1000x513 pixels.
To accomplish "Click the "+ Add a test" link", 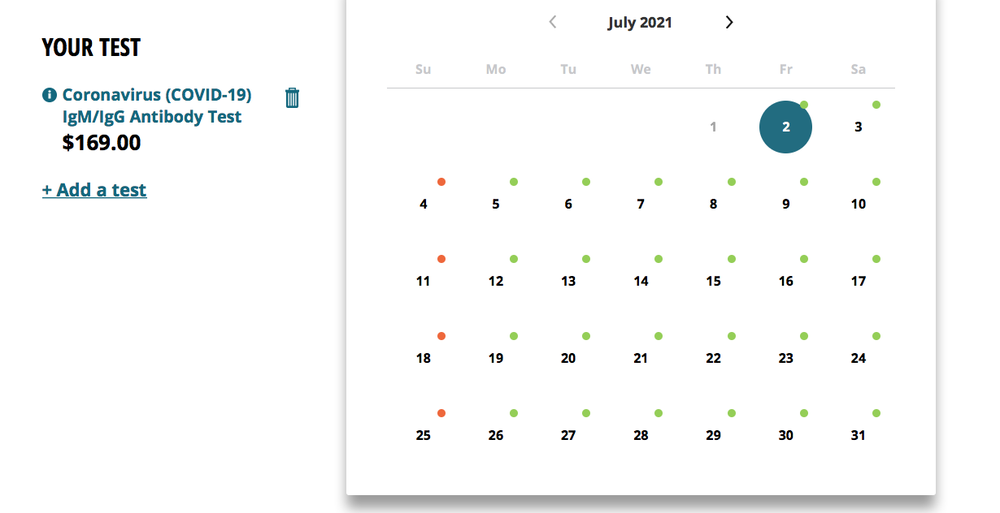I will 94,190.
